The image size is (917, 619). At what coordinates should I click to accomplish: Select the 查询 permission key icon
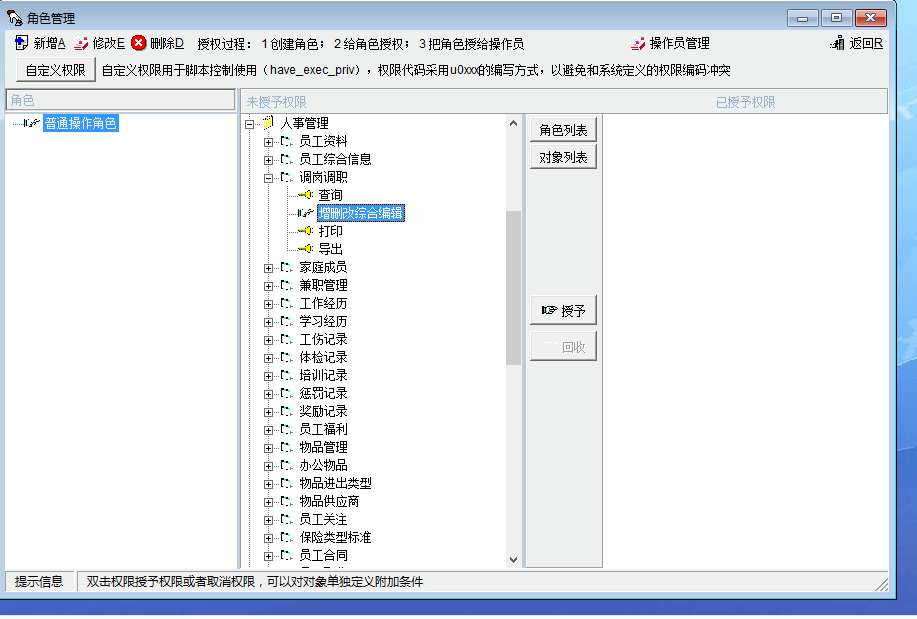(x=306, y=195)
